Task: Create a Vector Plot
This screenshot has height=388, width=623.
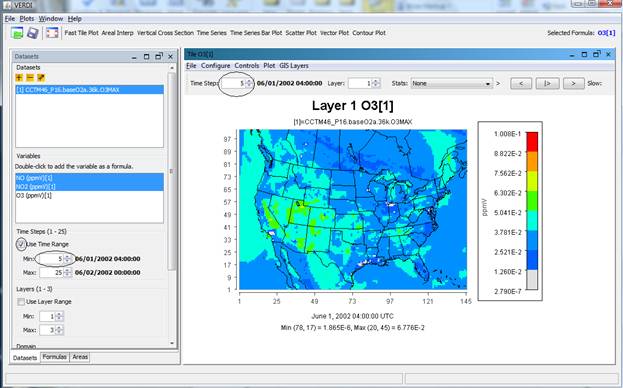Action: pos(334,33)
